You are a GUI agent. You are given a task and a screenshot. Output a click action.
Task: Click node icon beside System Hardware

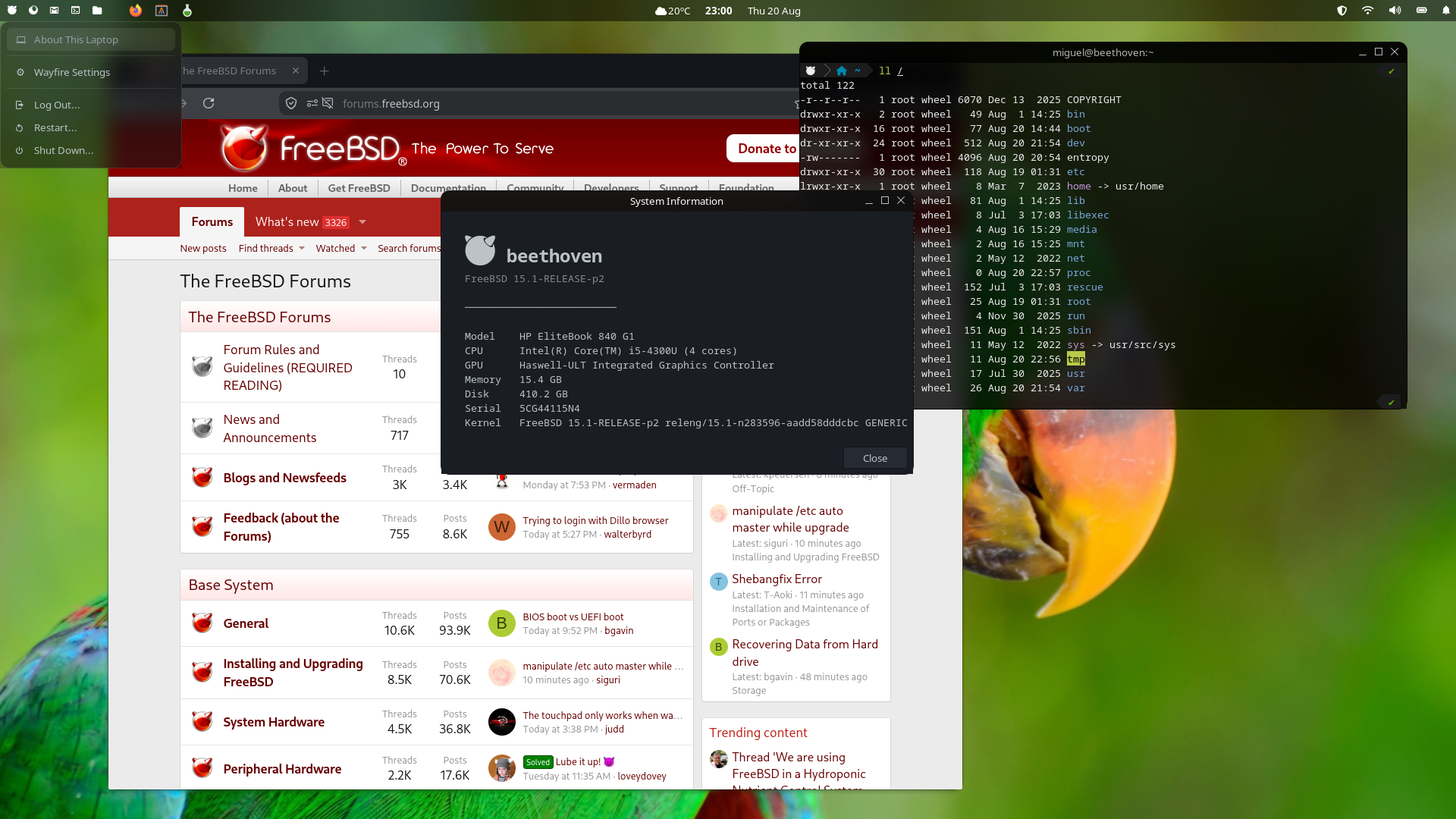pos(202,721)
